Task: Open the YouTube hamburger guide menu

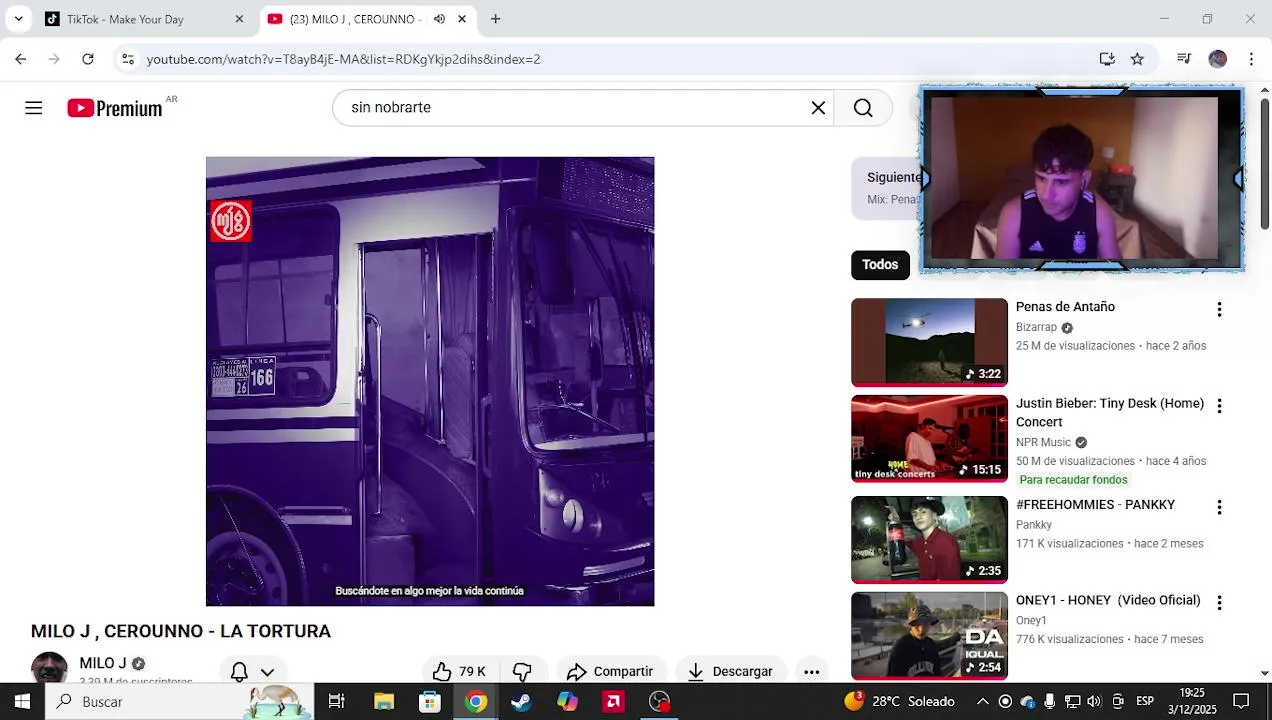Action: [x=34, y=108]
